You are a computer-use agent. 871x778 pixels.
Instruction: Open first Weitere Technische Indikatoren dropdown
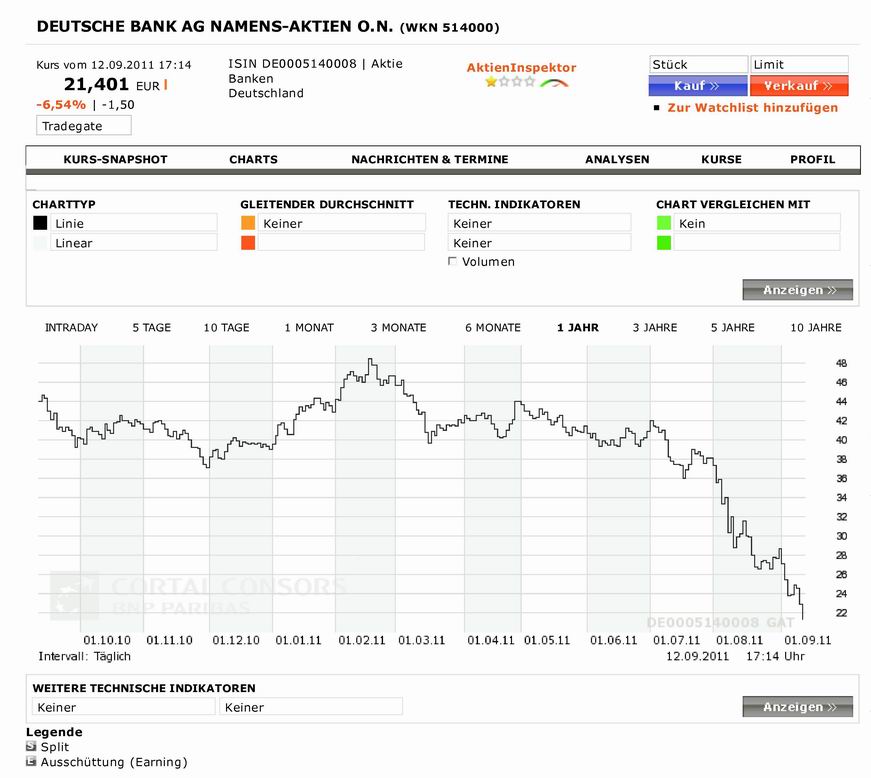124,707
